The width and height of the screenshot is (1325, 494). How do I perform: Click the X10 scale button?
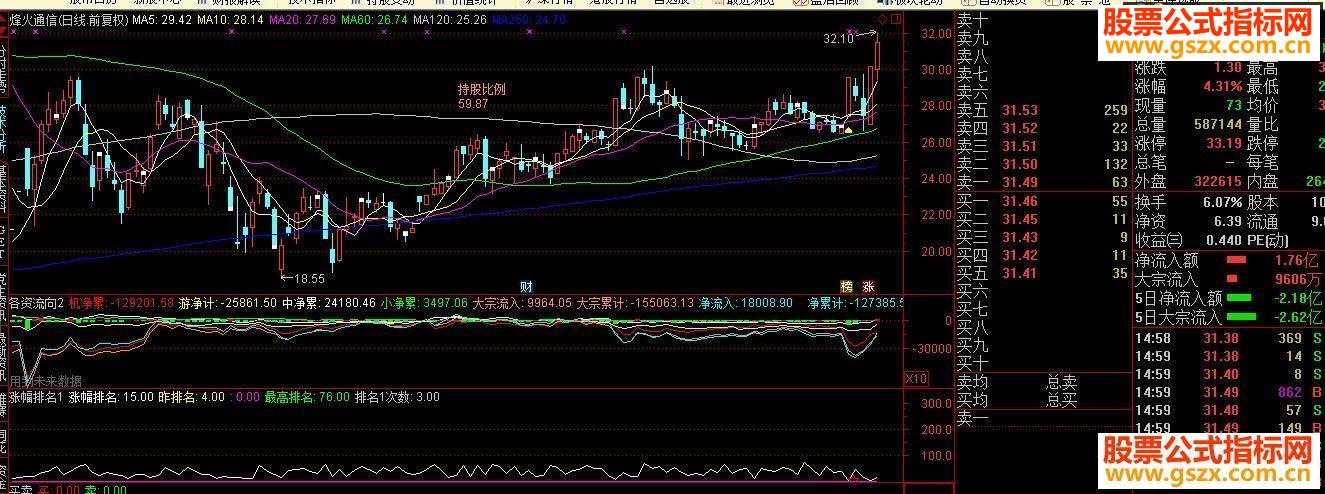coord(915,379)
